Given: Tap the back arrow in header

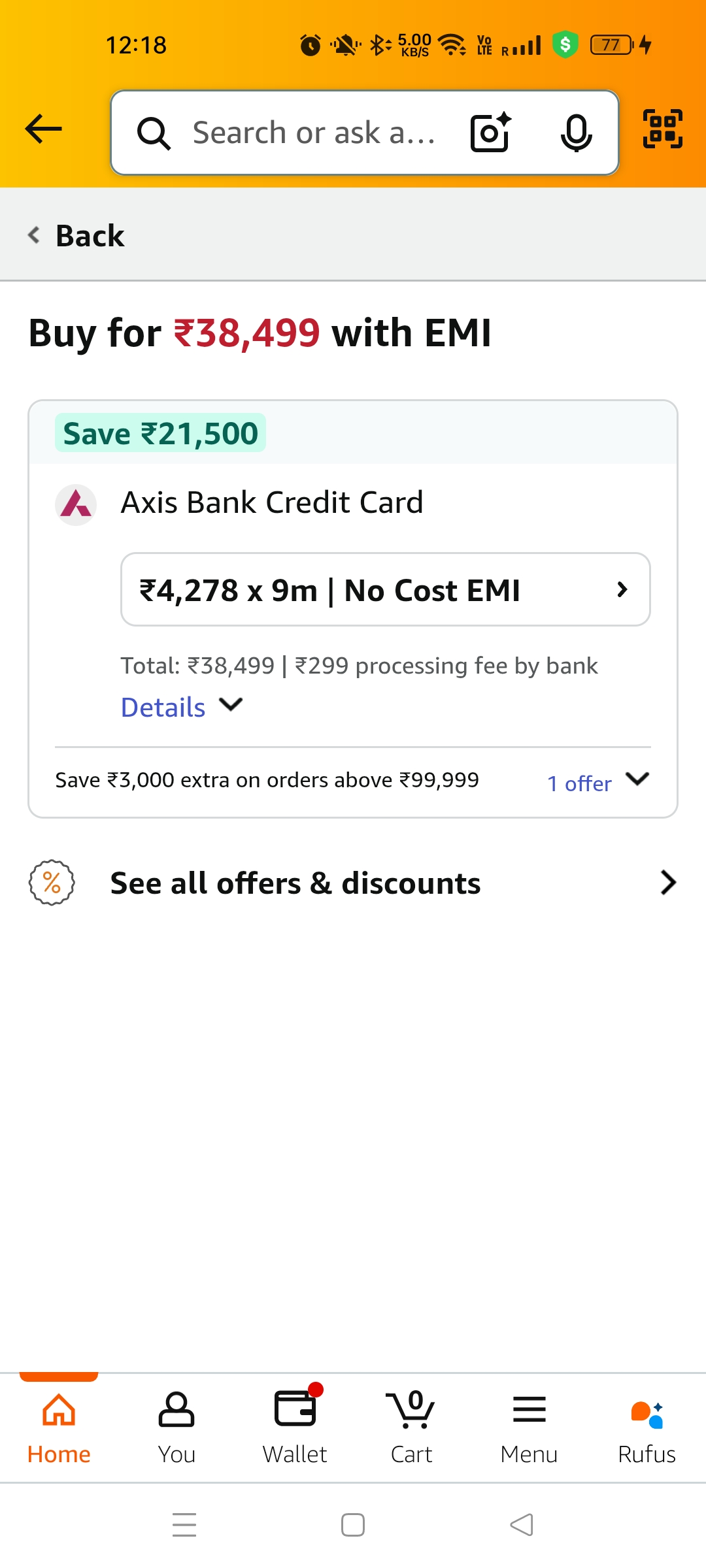Looking at the screenshot, I should [44, 129].
